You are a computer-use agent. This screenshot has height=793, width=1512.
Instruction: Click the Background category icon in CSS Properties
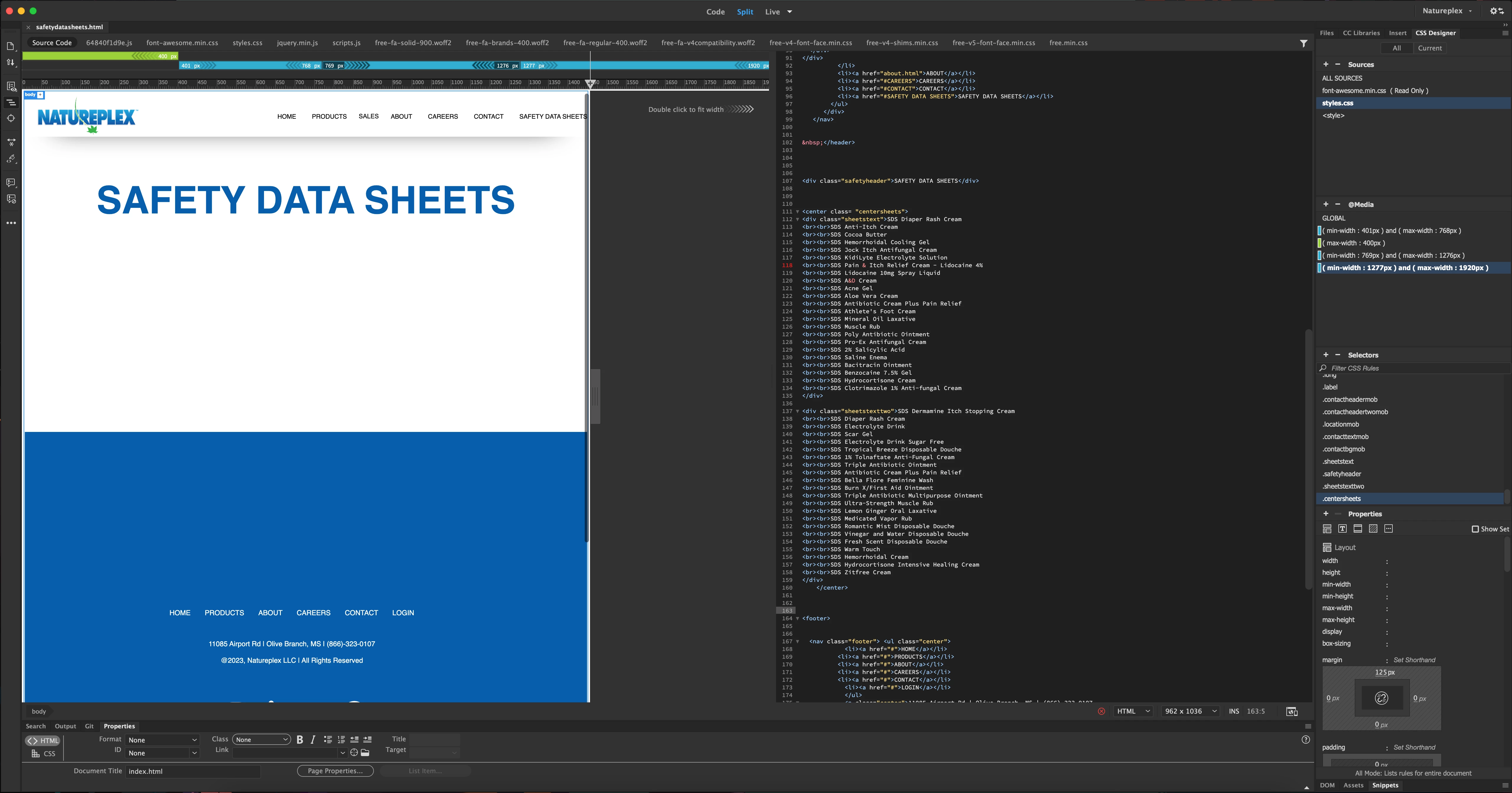[1373, 529]
